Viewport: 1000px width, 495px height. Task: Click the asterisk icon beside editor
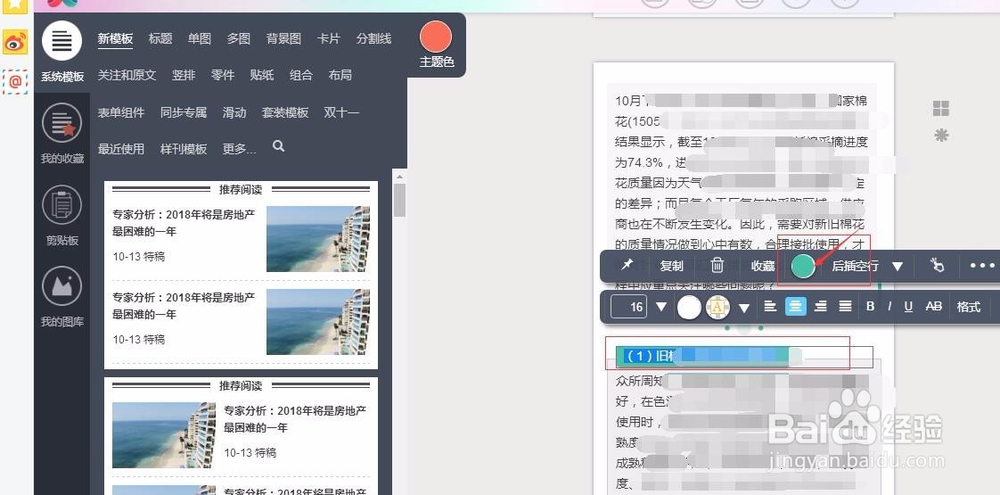pos(941,135)
